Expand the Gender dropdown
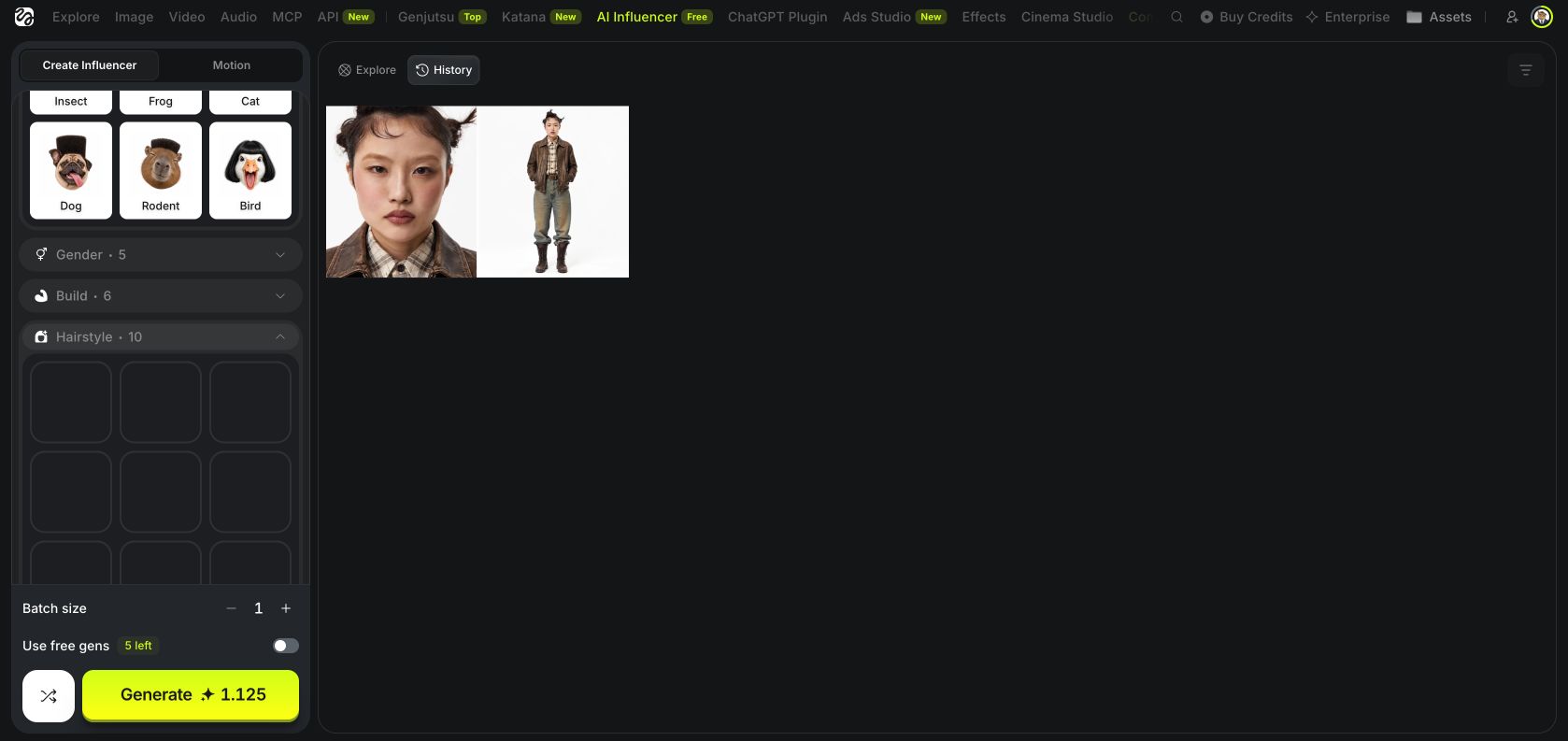The image size is (1568, 741). [161, 254]
